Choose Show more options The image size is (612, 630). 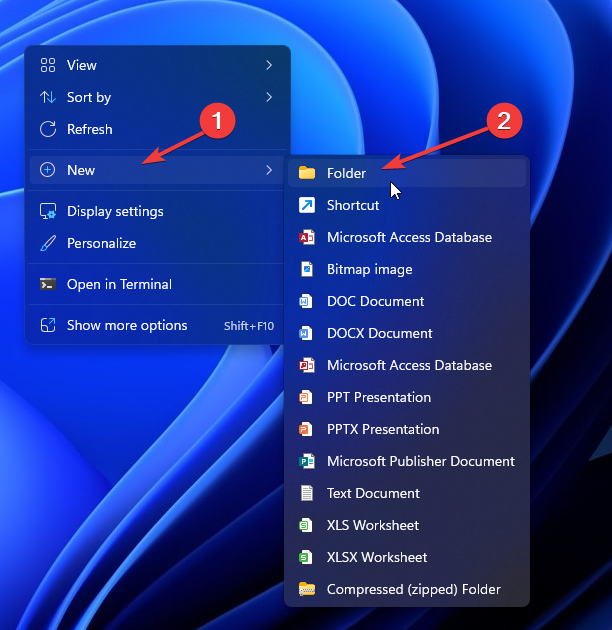(157, 325)
